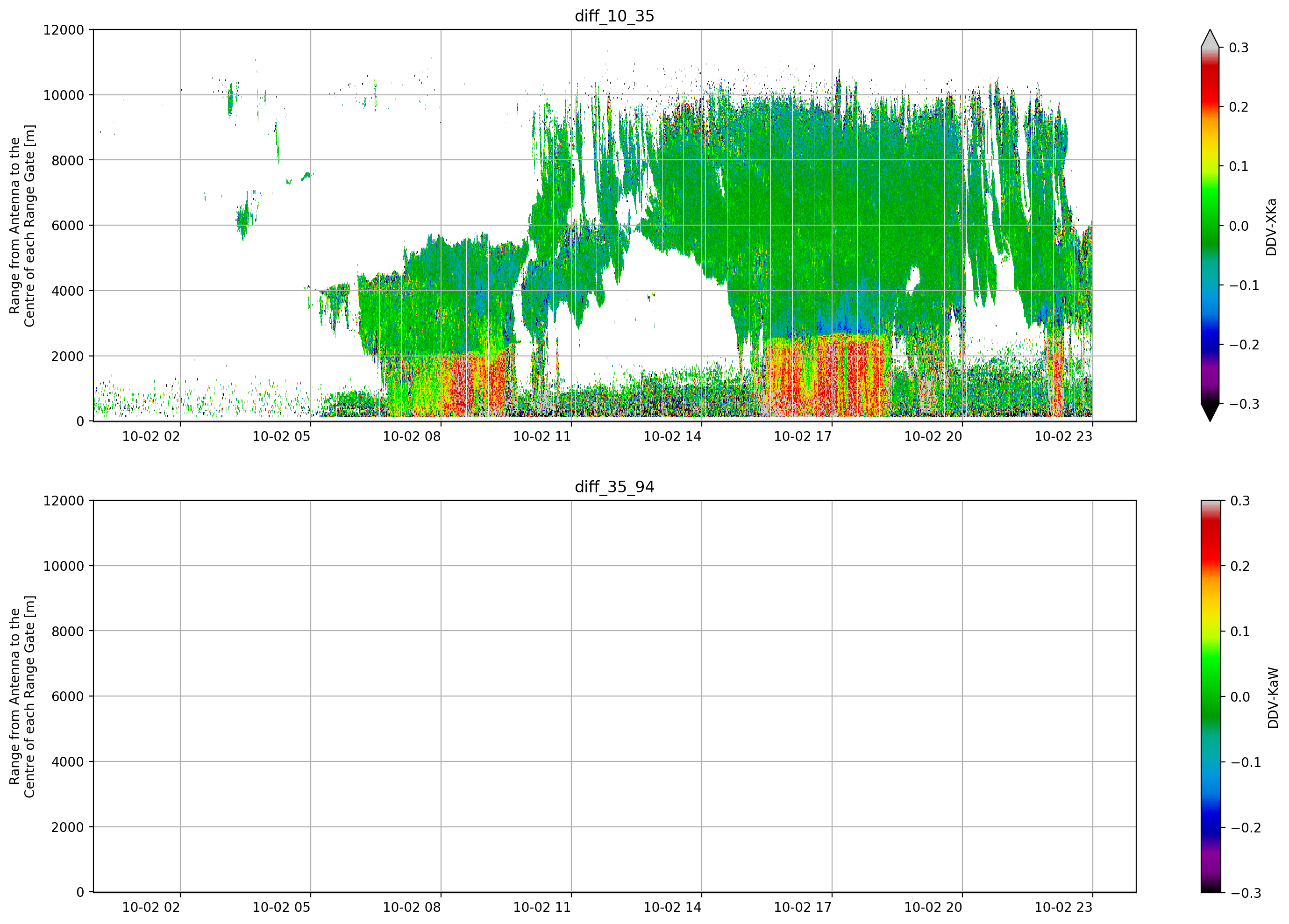Viewport: 1289px width, 924px height.
Task: Click the 6000 y-axis label on the bottom plot
Action: (x=68, y=697)
